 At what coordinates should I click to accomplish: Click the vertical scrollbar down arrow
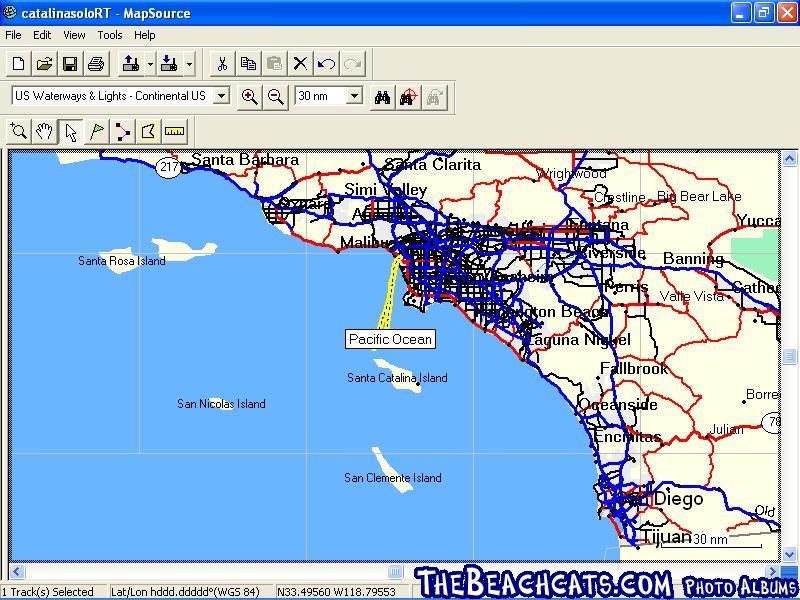pos(789,554)
